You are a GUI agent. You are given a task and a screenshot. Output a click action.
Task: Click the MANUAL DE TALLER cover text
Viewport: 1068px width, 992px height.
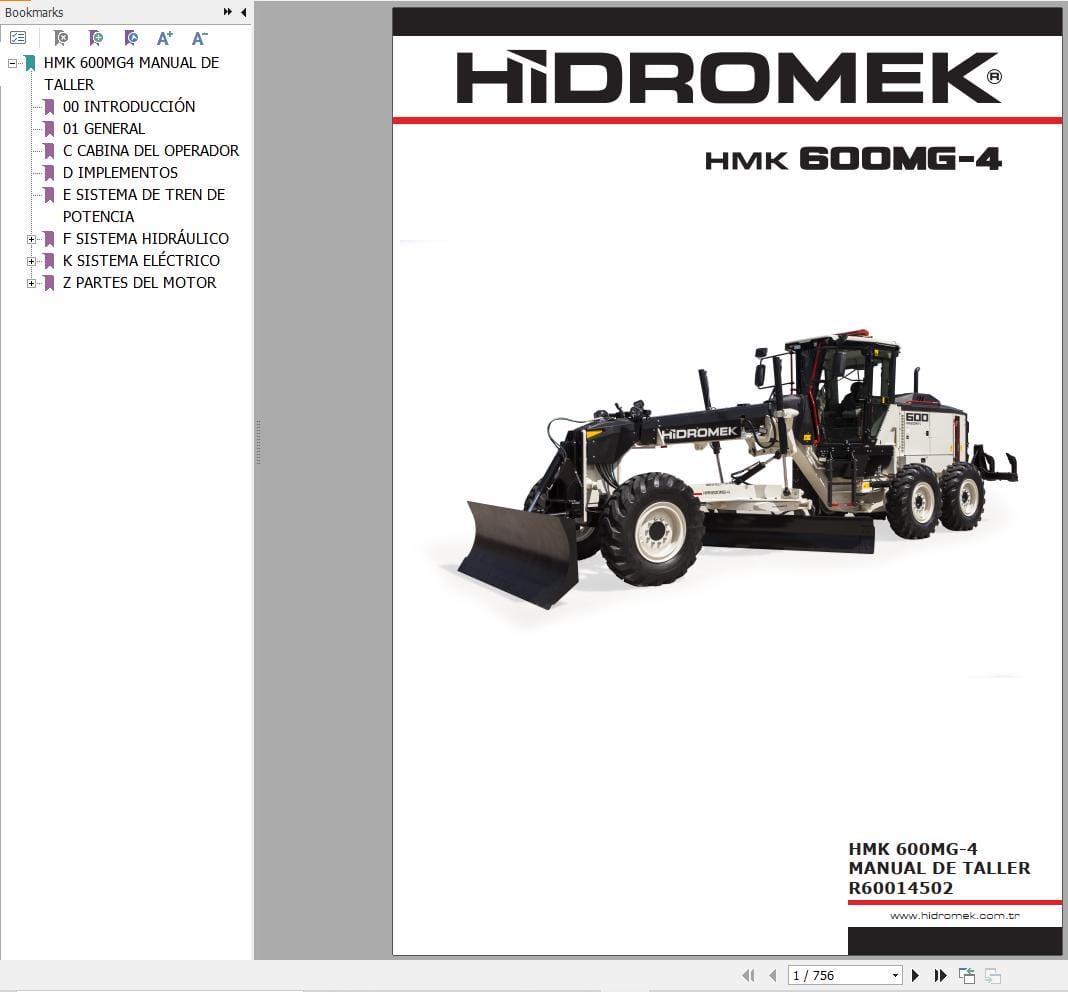pyautogui.click(x=939, y=869)
